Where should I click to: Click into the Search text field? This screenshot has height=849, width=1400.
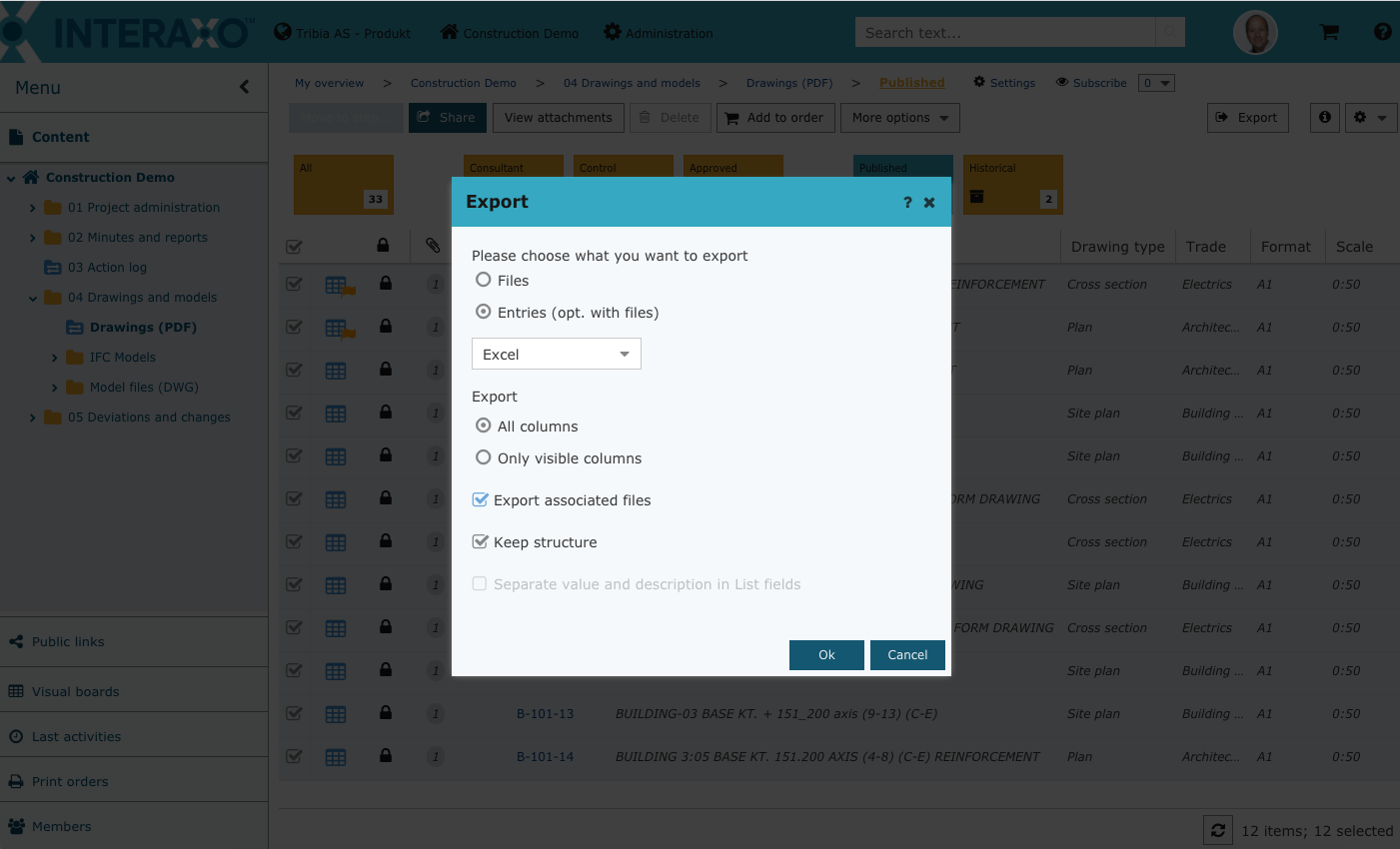1004,33
